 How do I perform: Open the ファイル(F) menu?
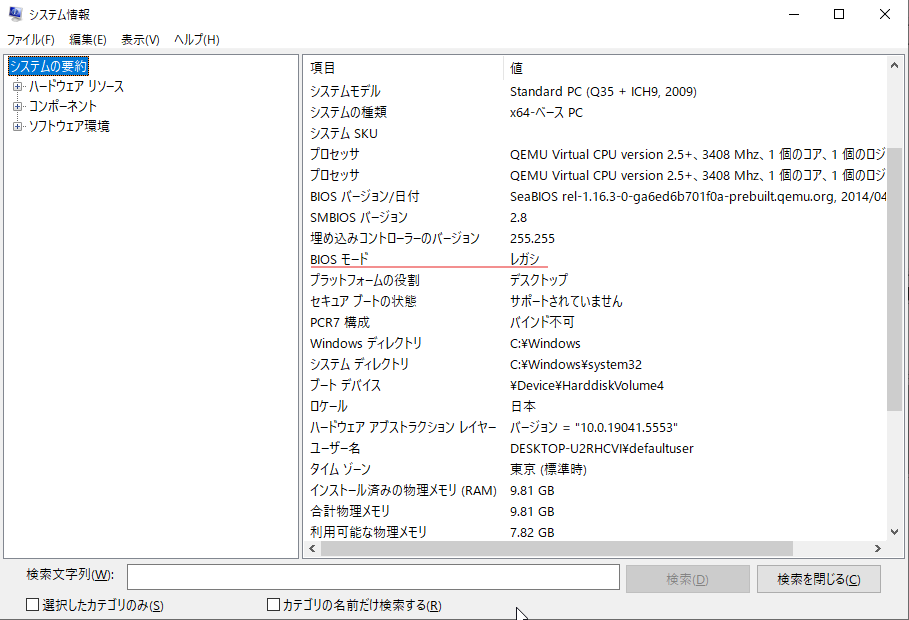pos(31,39)
